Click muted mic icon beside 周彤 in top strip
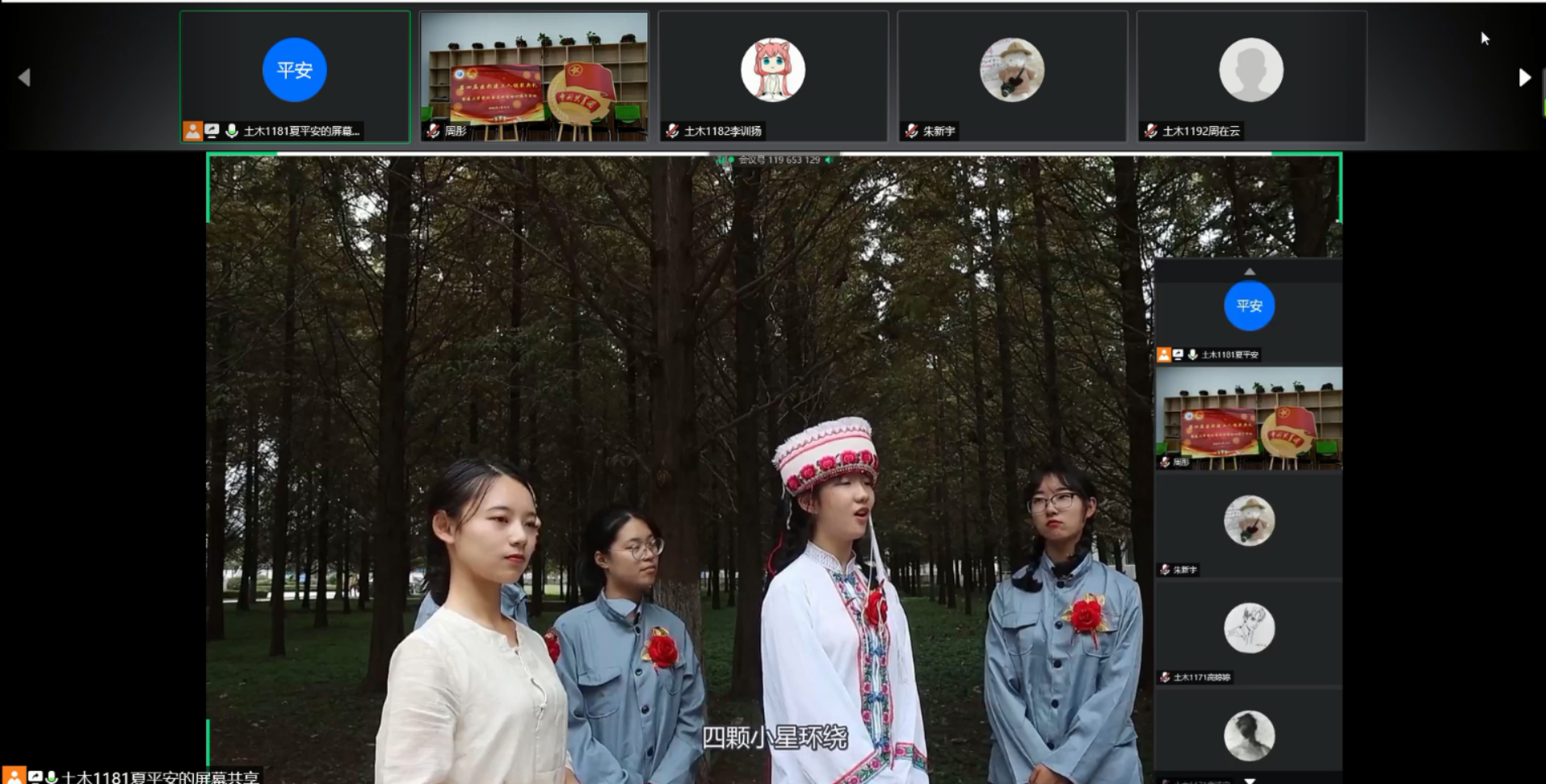1546x784 pixels. click(x=434, y=131)
